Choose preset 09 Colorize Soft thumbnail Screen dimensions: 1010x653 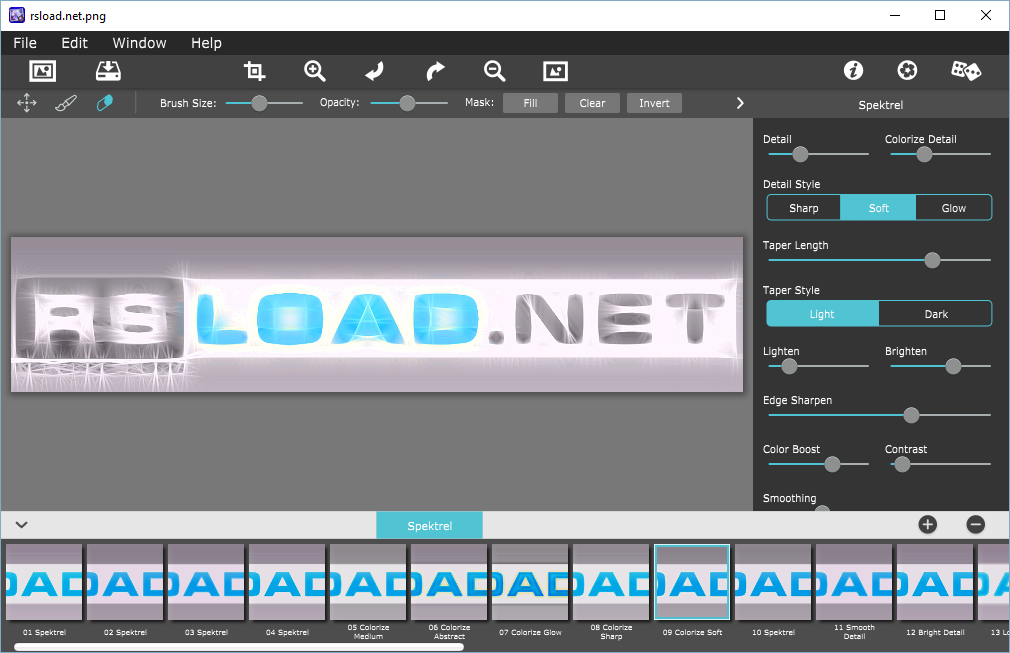tap(692, 582)
